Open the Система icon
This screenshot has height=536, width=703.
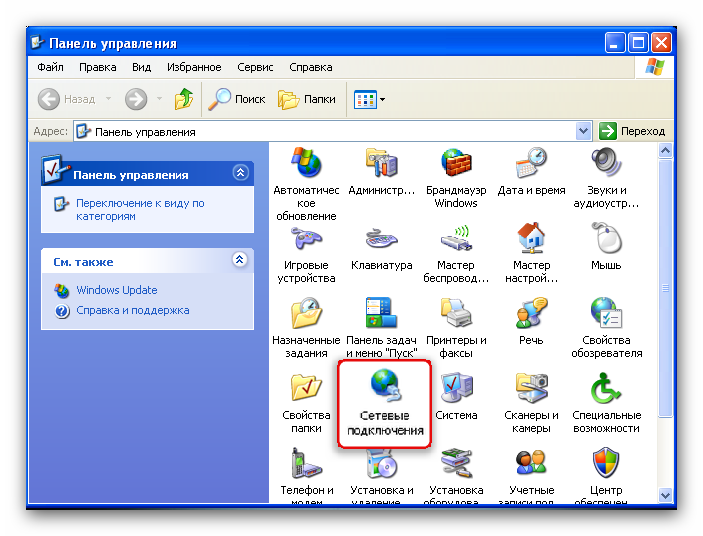456,388
